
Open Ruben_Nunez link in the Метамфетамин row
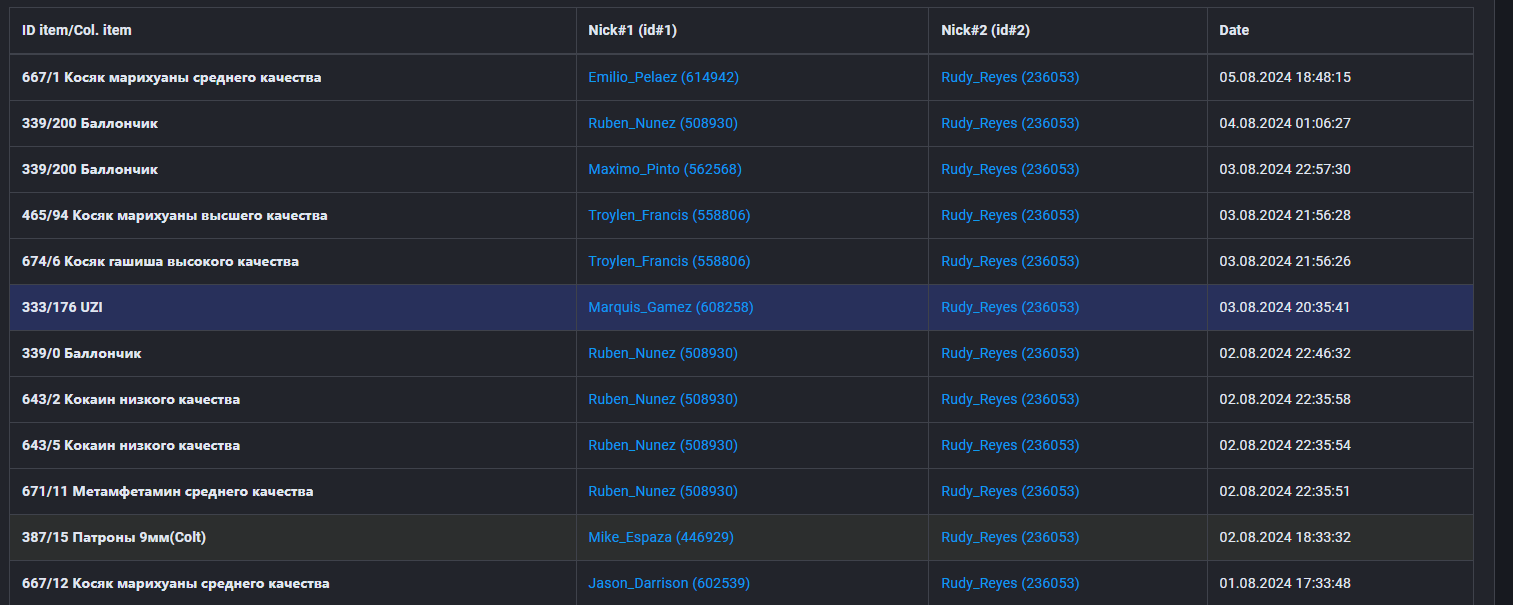coord(662,491)
